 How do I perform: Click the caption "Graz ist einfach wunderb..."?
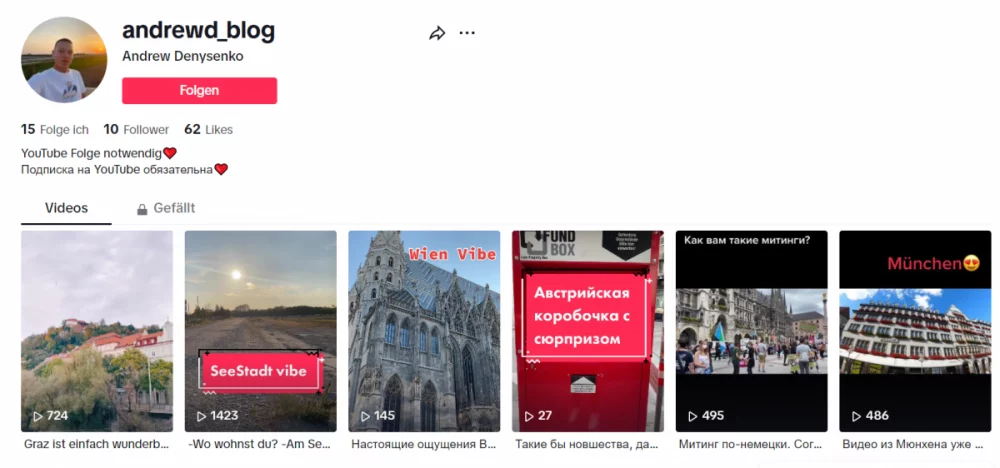click(x=96, y=444)
